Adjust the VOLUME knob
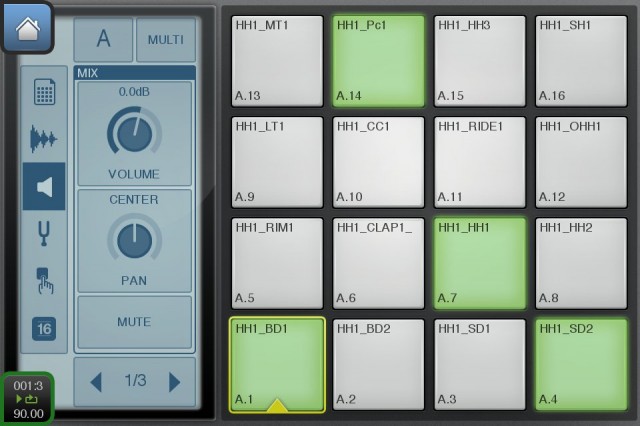The image size is (640, 426). pyautogui.click(x=134, y=133)
